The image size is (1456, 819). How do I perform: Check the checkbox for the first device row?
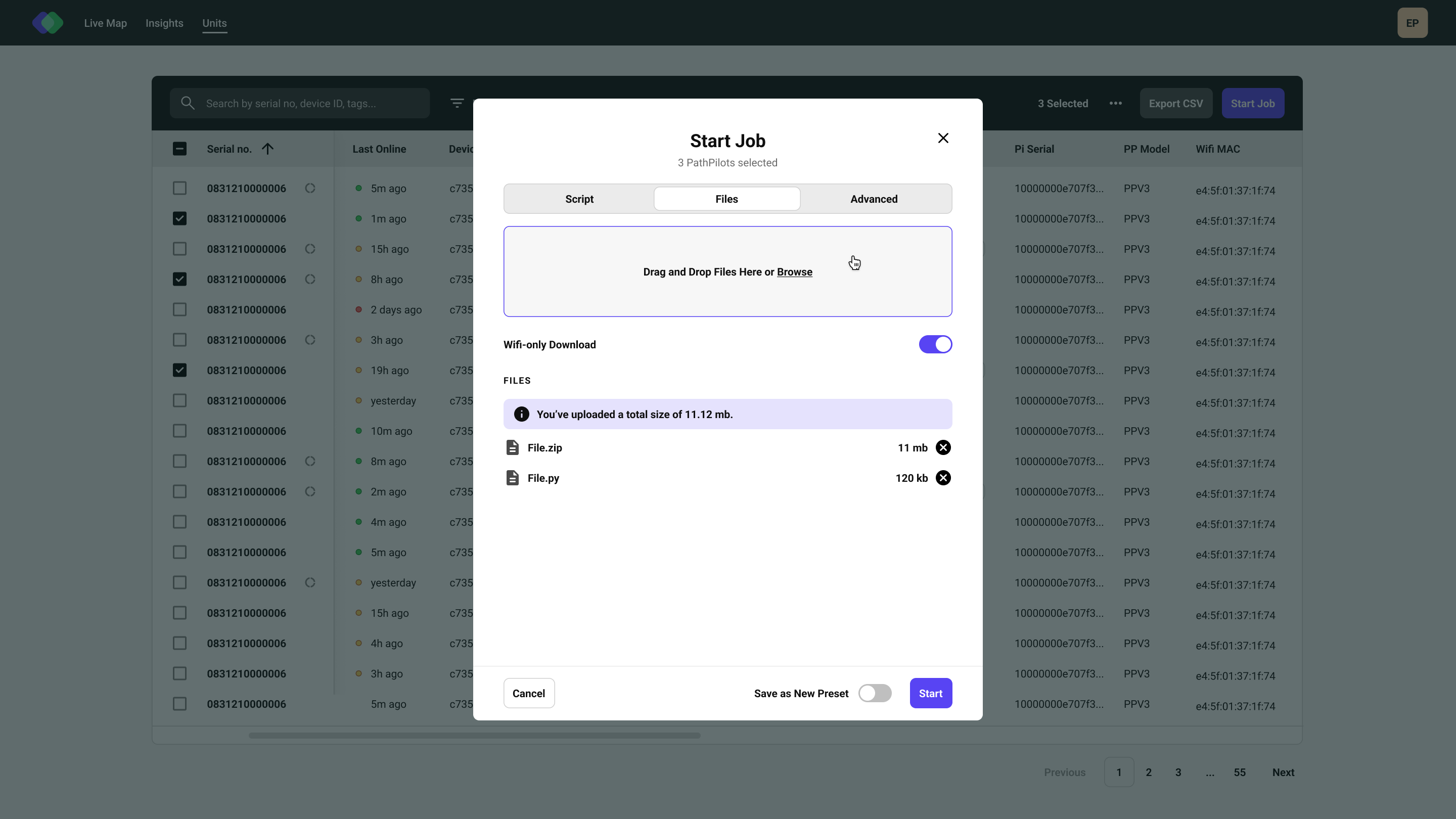(180, 188)
